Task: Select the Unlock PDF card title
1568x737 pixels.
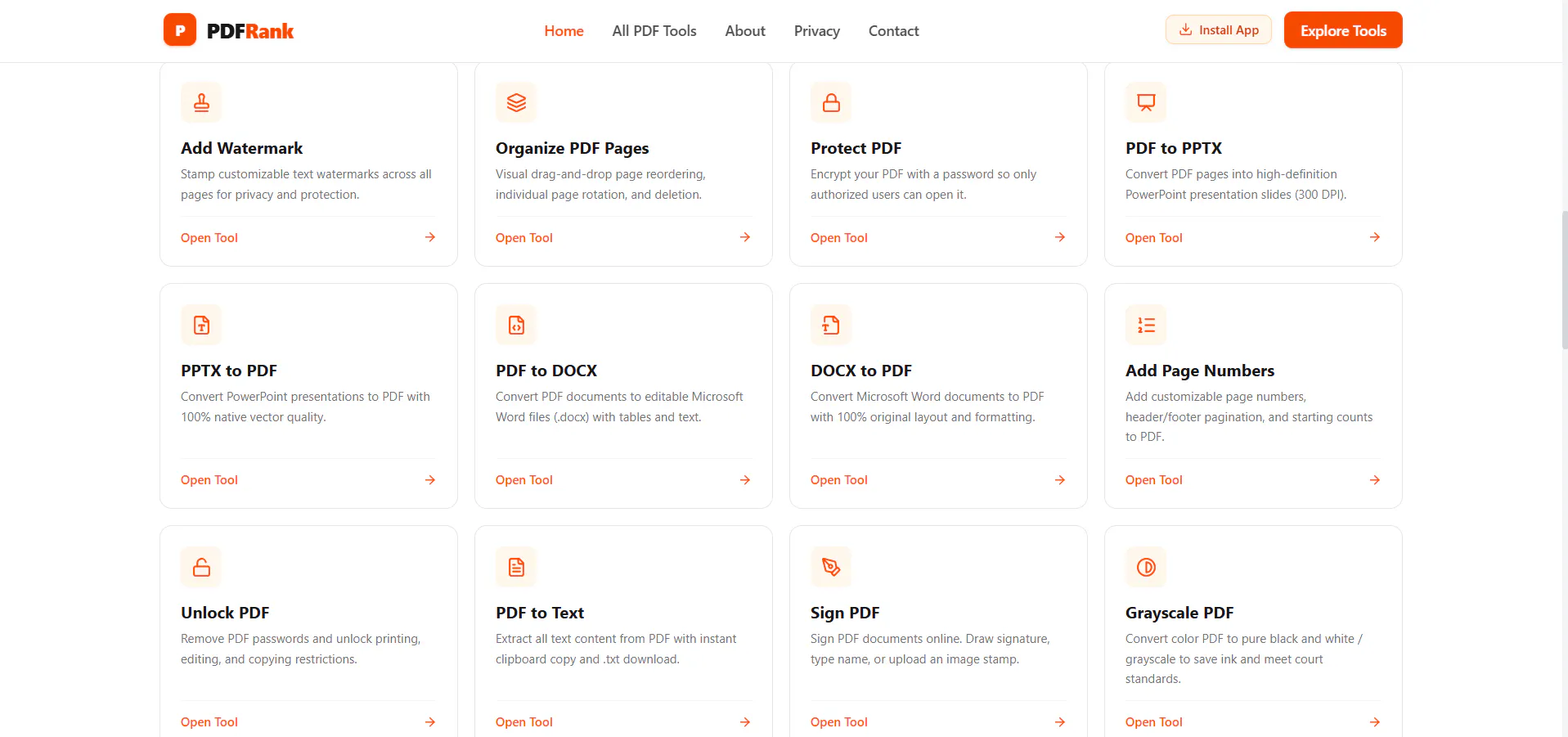Action: [225, 613]
